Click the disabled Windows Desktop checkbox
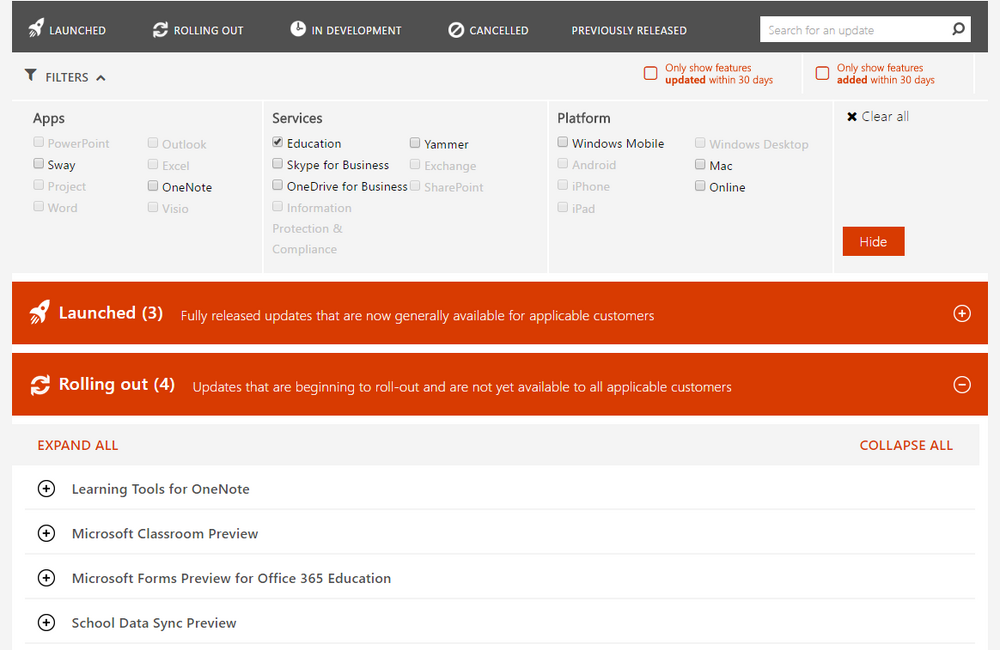This screenshot has height=650, width=1000. 700,143
